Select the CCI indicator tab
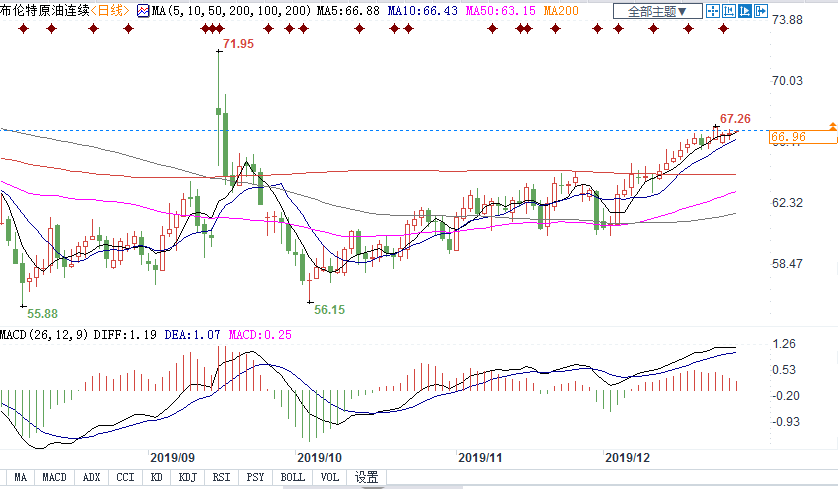 coord(124,478)
